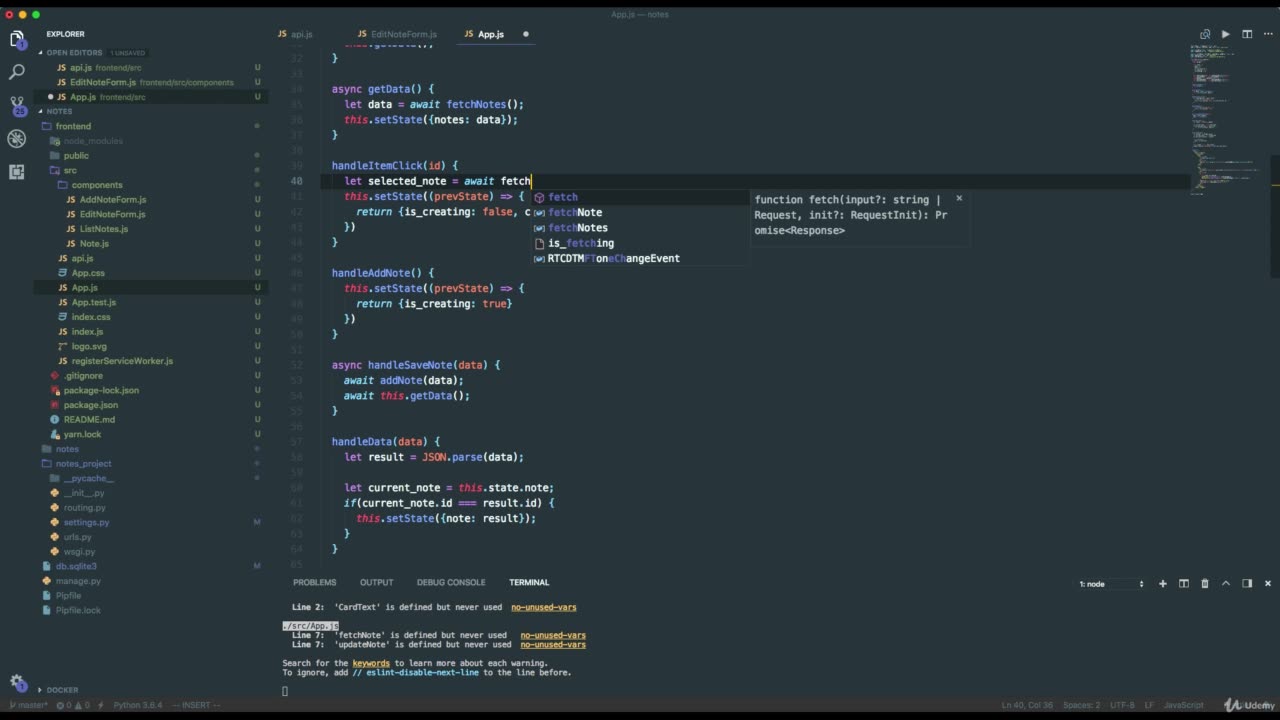Open the Manage gear icon at bottom left
This screenshot has width=1280, height=720.
17,682
